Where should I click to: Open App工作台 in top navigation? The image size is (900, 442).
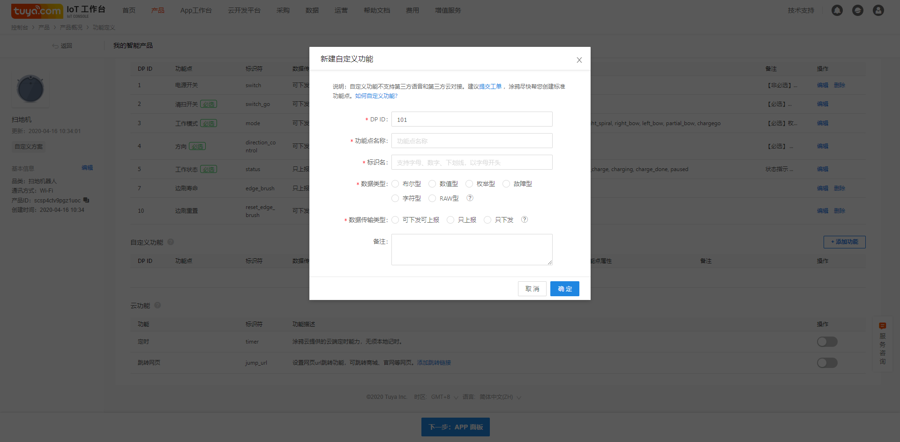196,10
